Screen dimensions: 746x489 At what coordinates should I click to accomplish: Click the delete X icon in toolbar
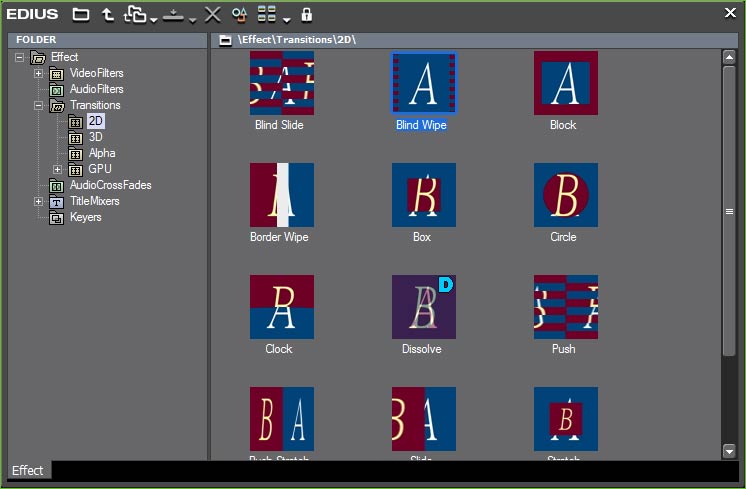point(212,15)
